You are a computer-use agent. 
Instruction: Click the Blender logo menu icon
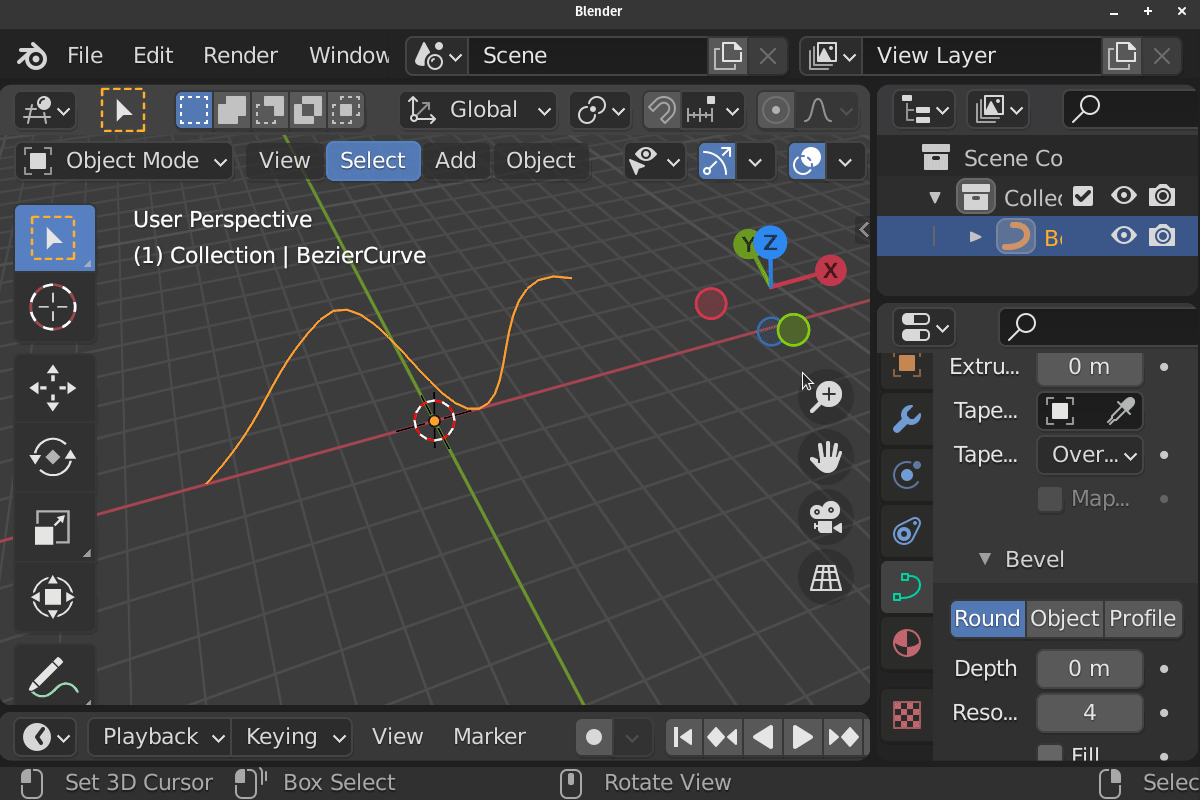(x=32, y=56)
